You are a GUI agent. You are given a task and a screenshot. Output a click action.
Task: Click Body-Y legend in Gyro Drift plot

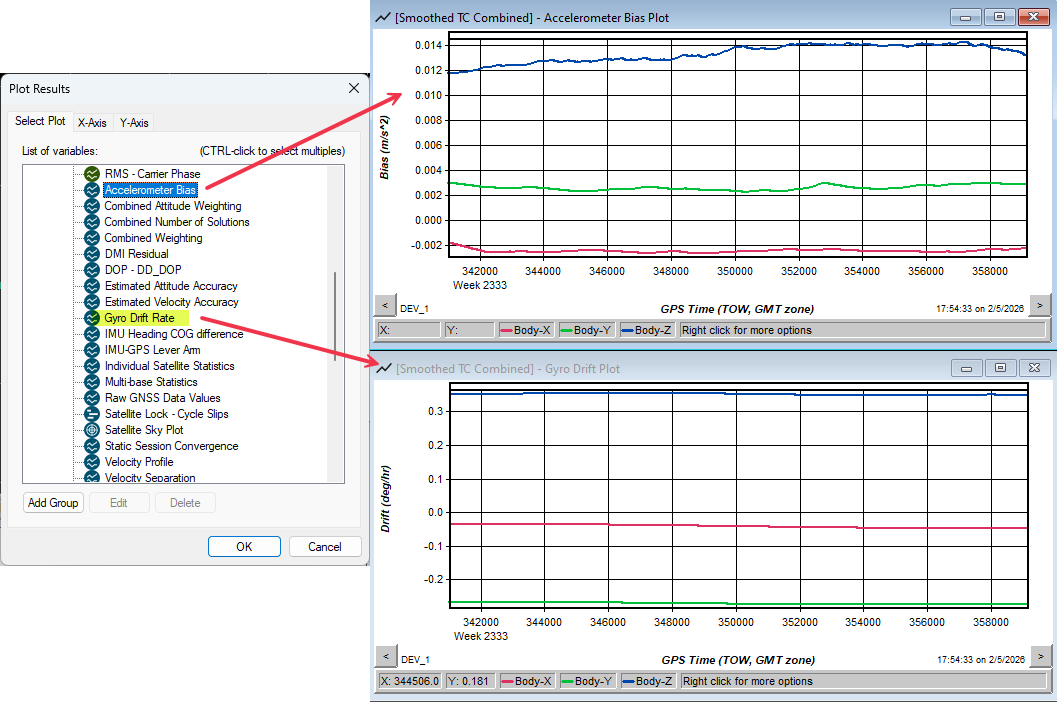click(x=586, y=681)
